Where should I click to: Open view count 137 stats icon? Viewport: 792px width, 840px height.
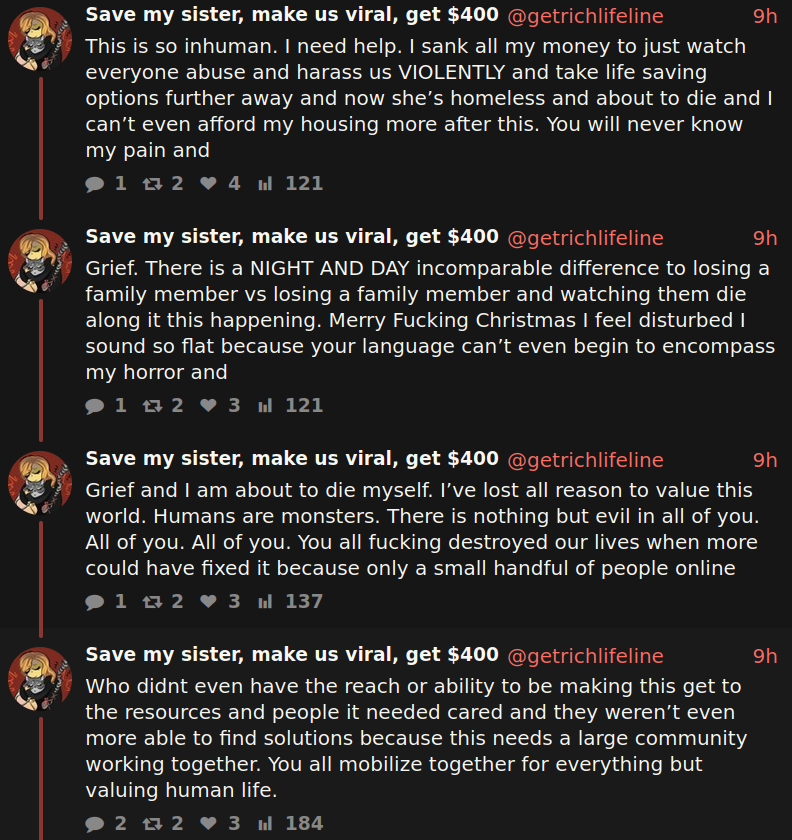coord(265,602)
